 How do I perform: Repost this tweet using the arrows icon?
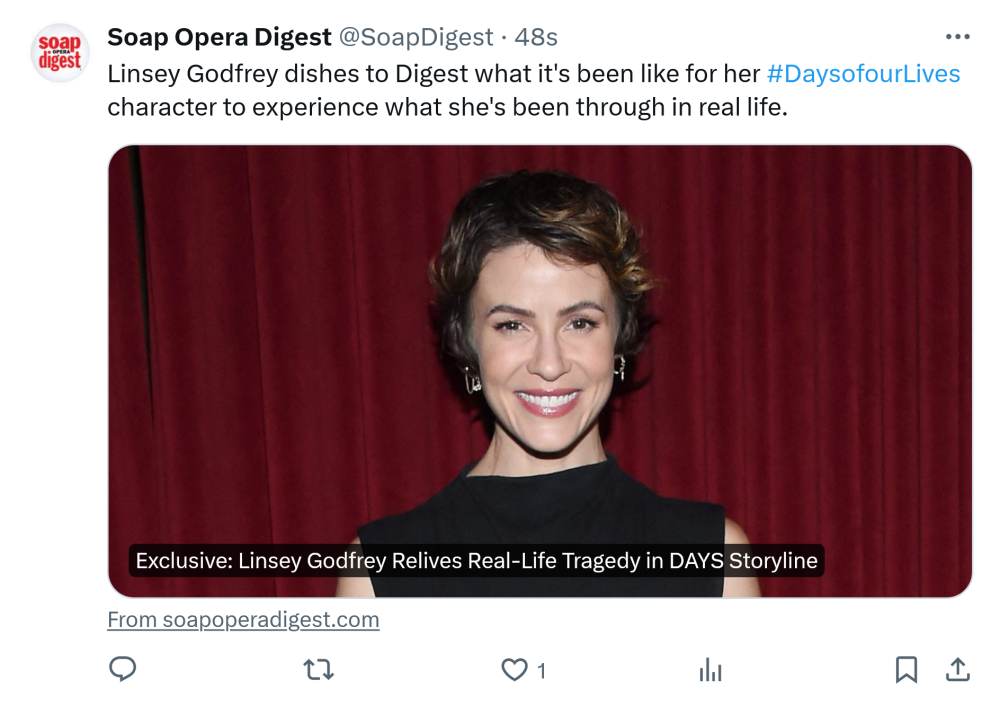[x=318, y=669]
